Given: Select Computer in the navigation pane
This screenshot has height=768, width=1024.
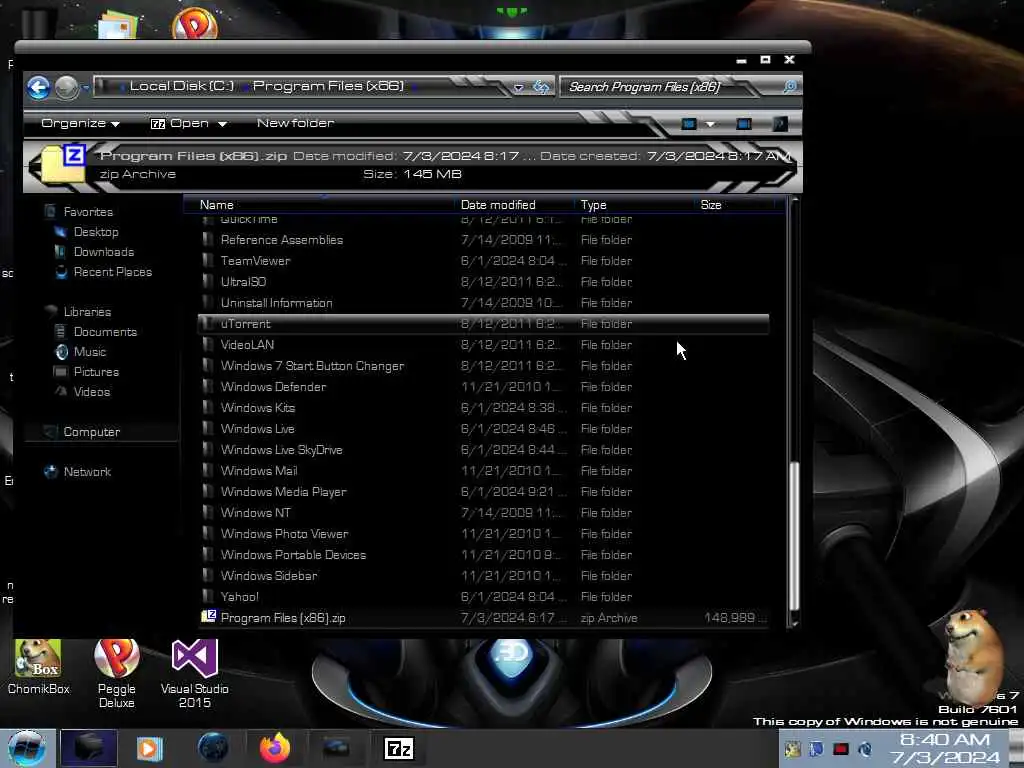Looking at the screenshot, I should coord(91,432).
